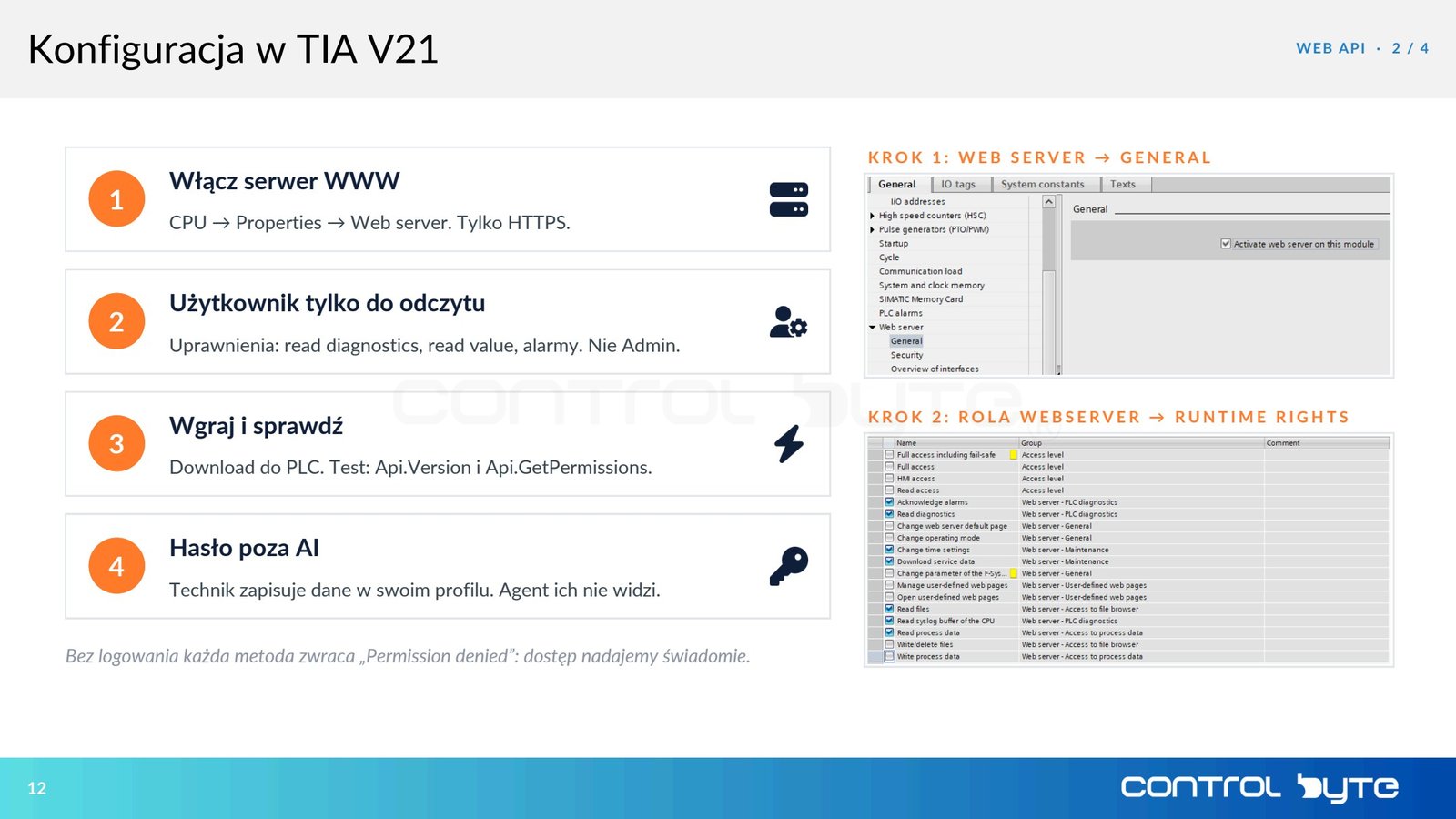Select Communication load in the tree

coord(920,271)
